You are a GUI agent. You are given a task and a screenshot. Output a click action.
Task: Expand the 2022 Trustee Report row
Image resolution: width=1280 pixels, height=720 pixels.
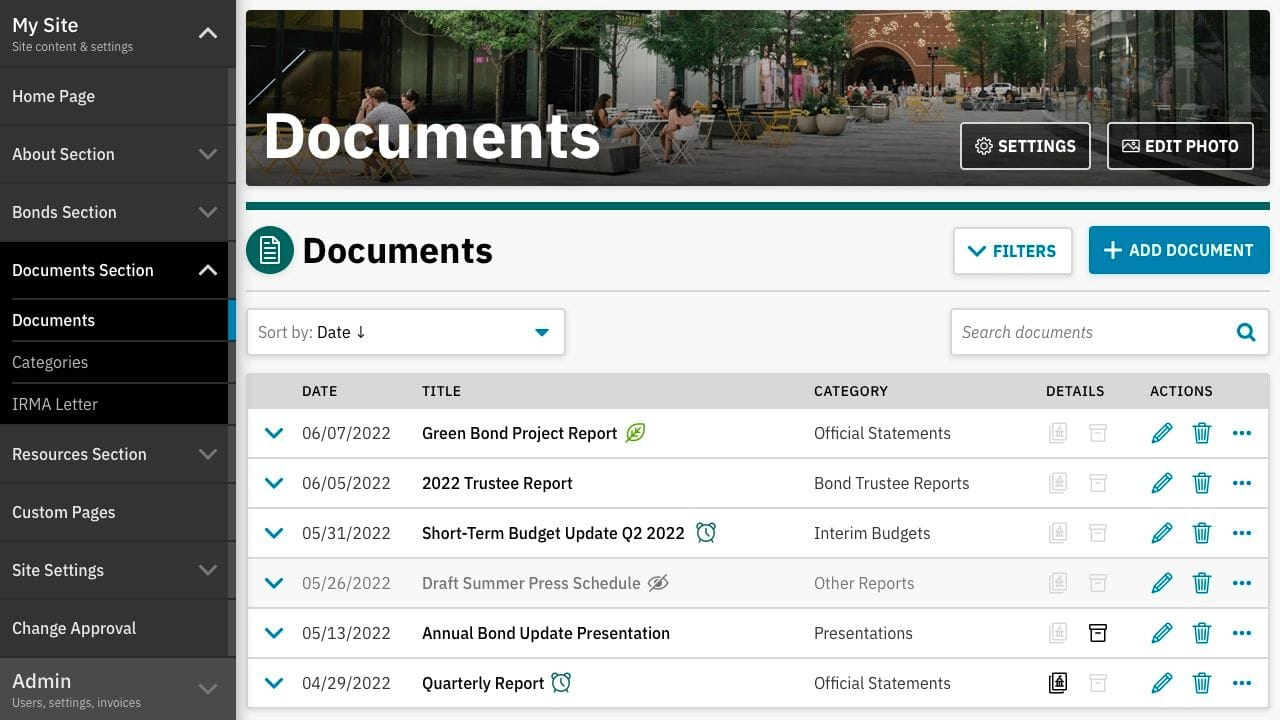[x=274, y=483]
